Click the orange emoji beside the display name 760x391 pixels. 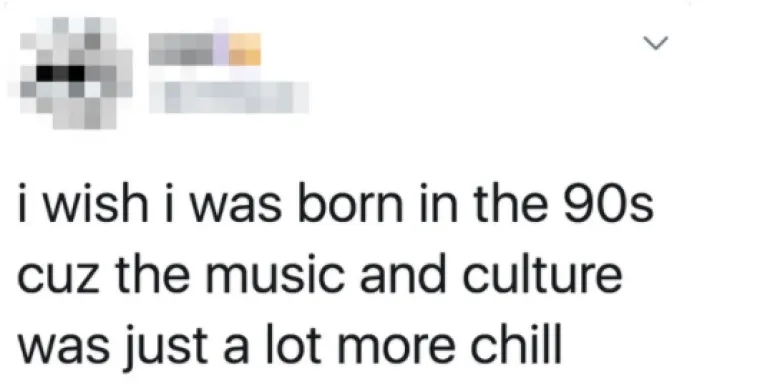click(x=245, y=49)
